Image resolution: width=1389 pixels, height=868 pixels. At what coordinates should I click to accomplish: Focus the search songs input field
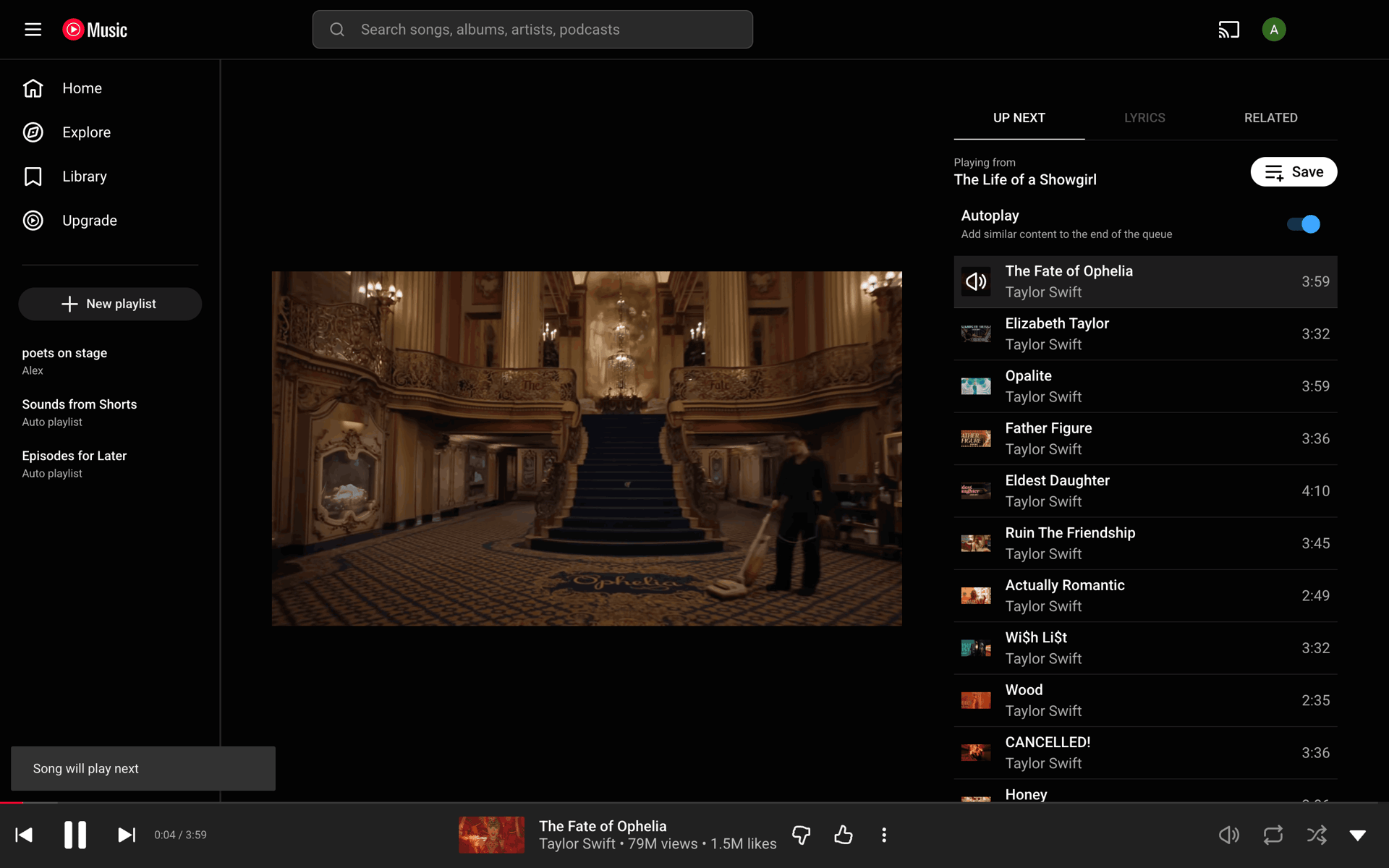[x=532, y=30]
